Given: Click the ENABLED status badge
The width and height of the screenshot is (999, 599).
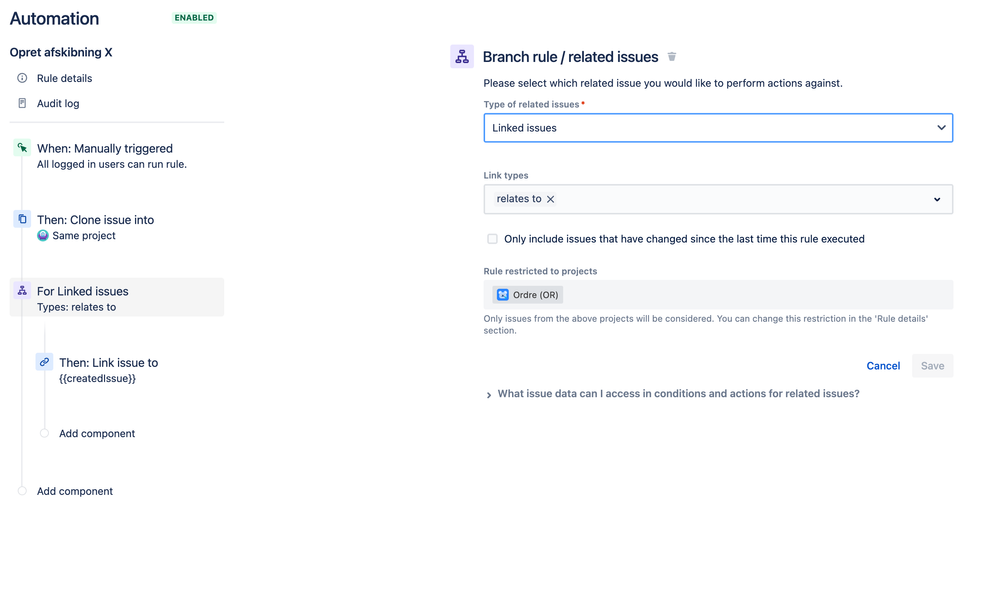Looking at the screenshot, I should pos(194,18).
